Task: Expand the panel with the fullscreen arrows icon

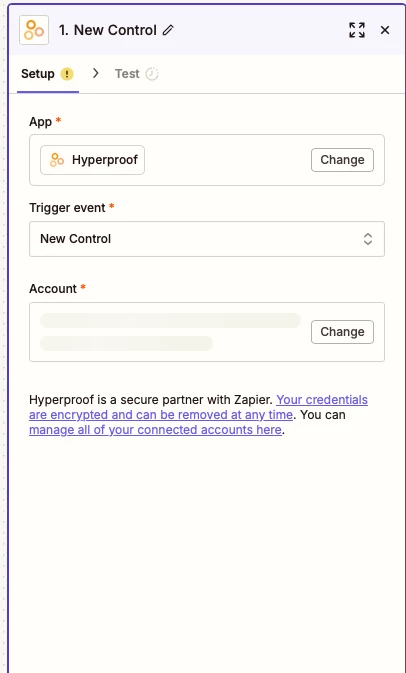Action: click(x=357, y=30)
